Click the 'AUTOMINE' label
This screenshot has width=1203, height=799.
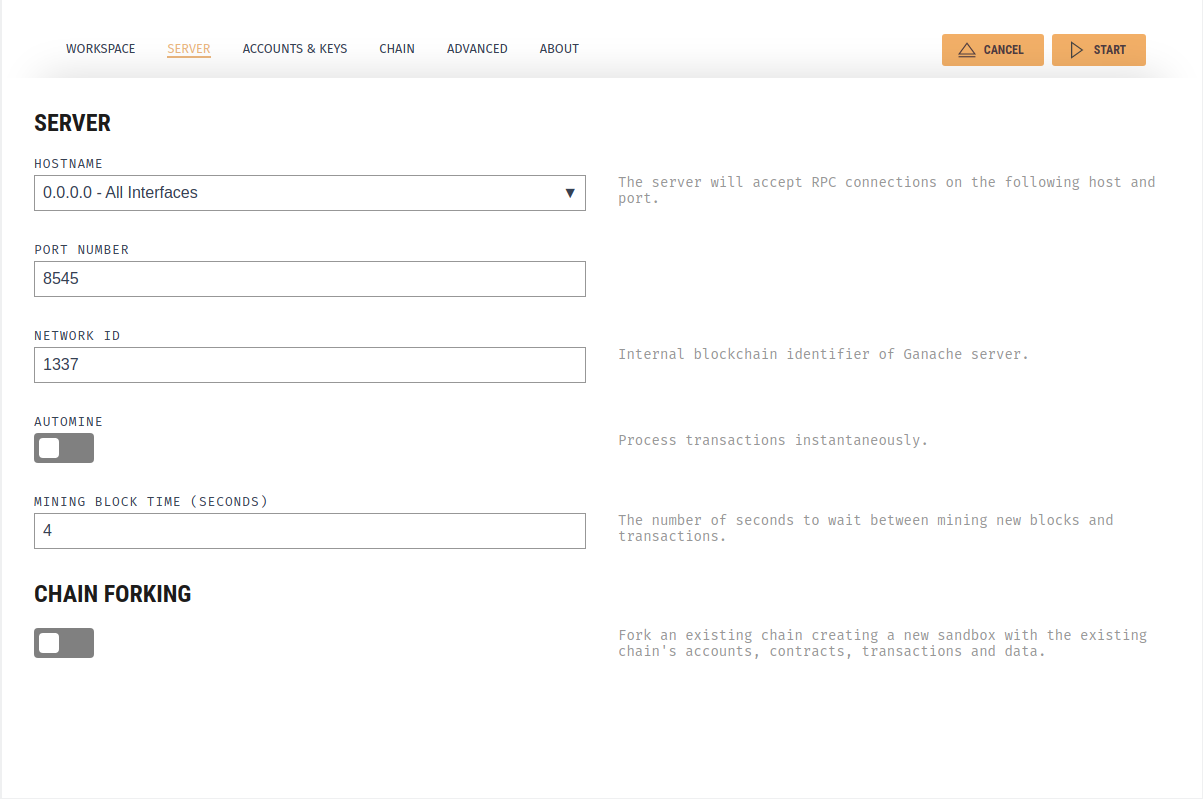point(68,422)
